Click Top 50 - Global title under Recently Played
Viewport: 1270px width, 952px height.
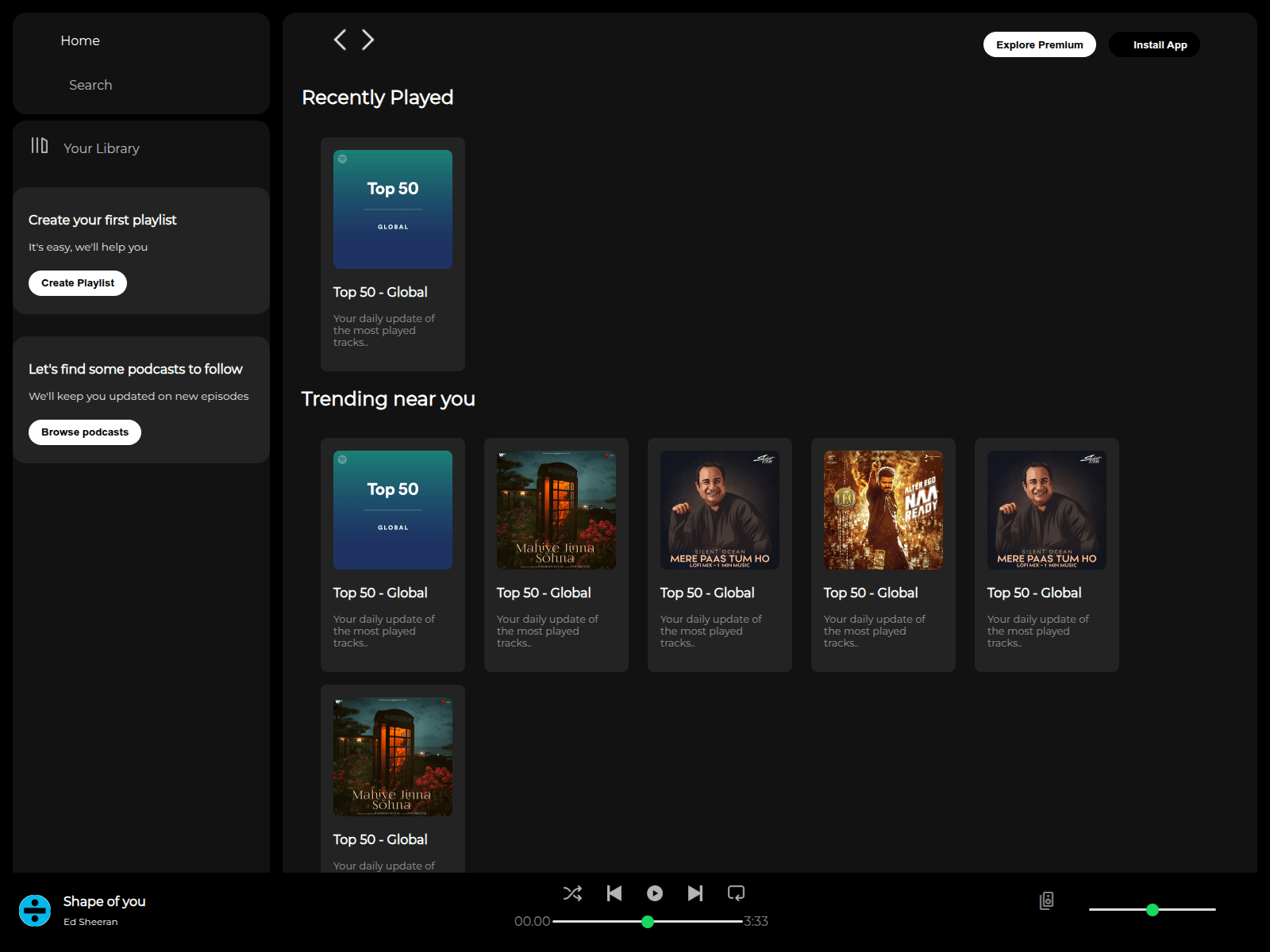[380, 292]
